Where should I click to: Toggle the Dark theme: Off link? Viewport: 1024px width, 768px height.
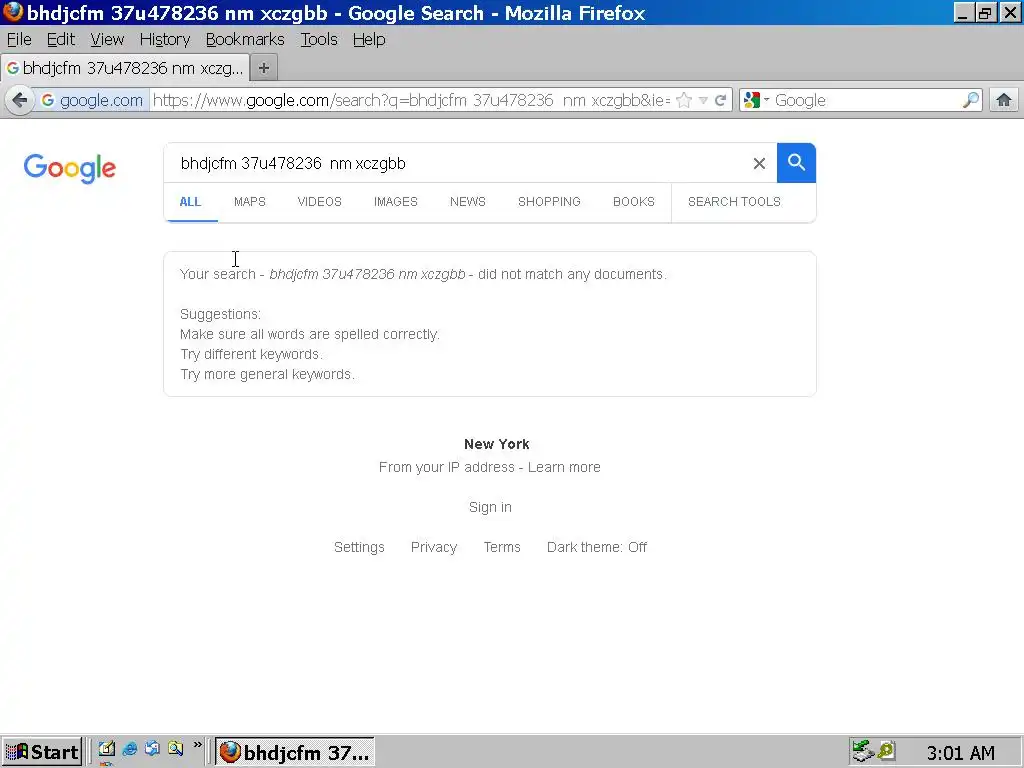[597, 547]
